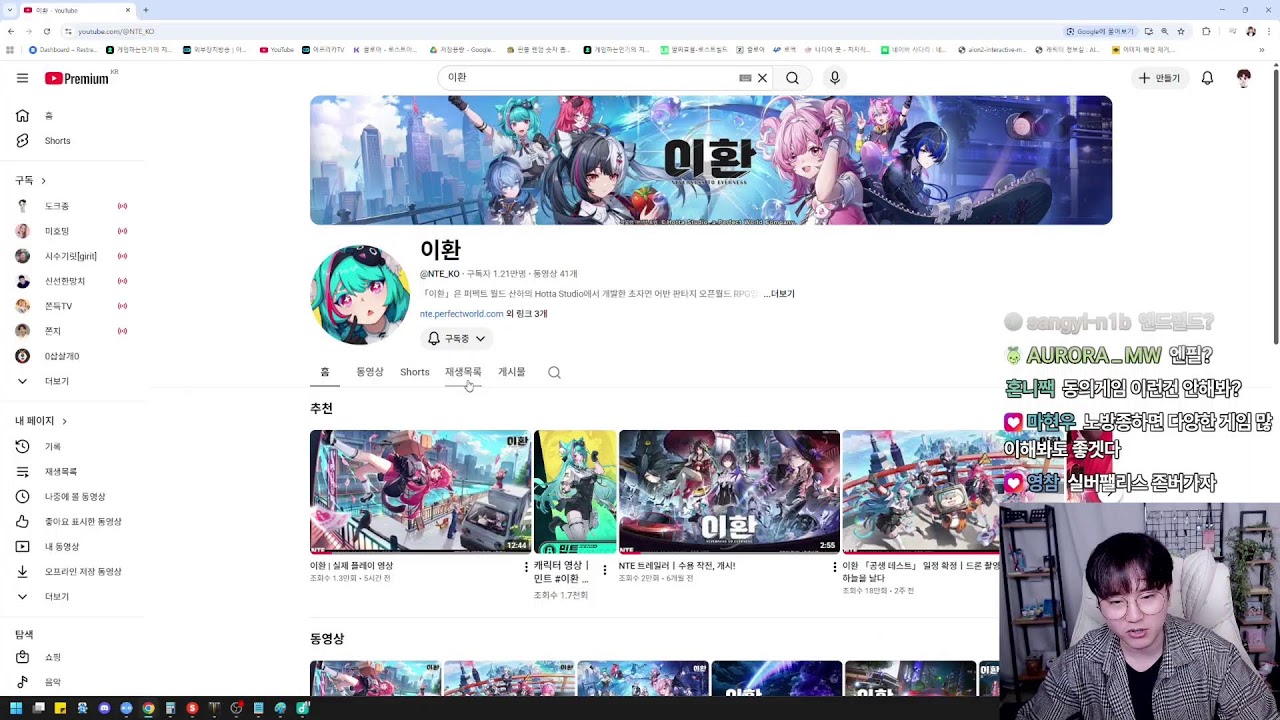Switch to the 게시물 tab

point(512,372)
